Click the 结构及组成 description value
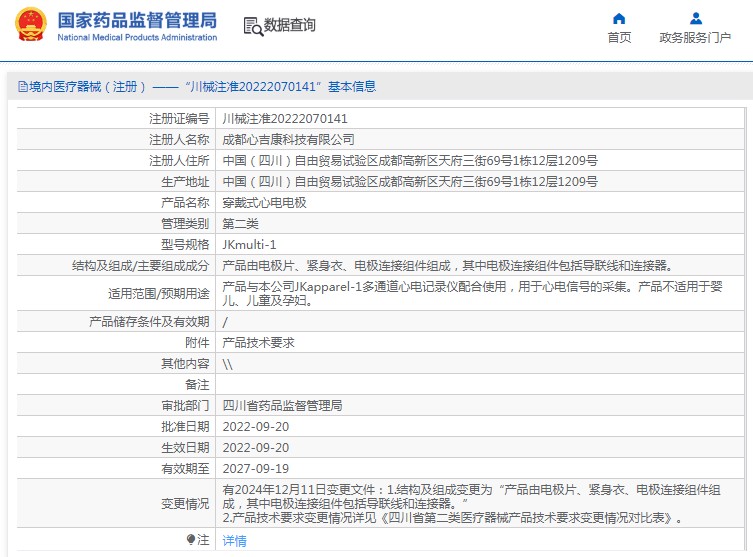The height and width of the screenshot is (557, 753). pos(447,266)
